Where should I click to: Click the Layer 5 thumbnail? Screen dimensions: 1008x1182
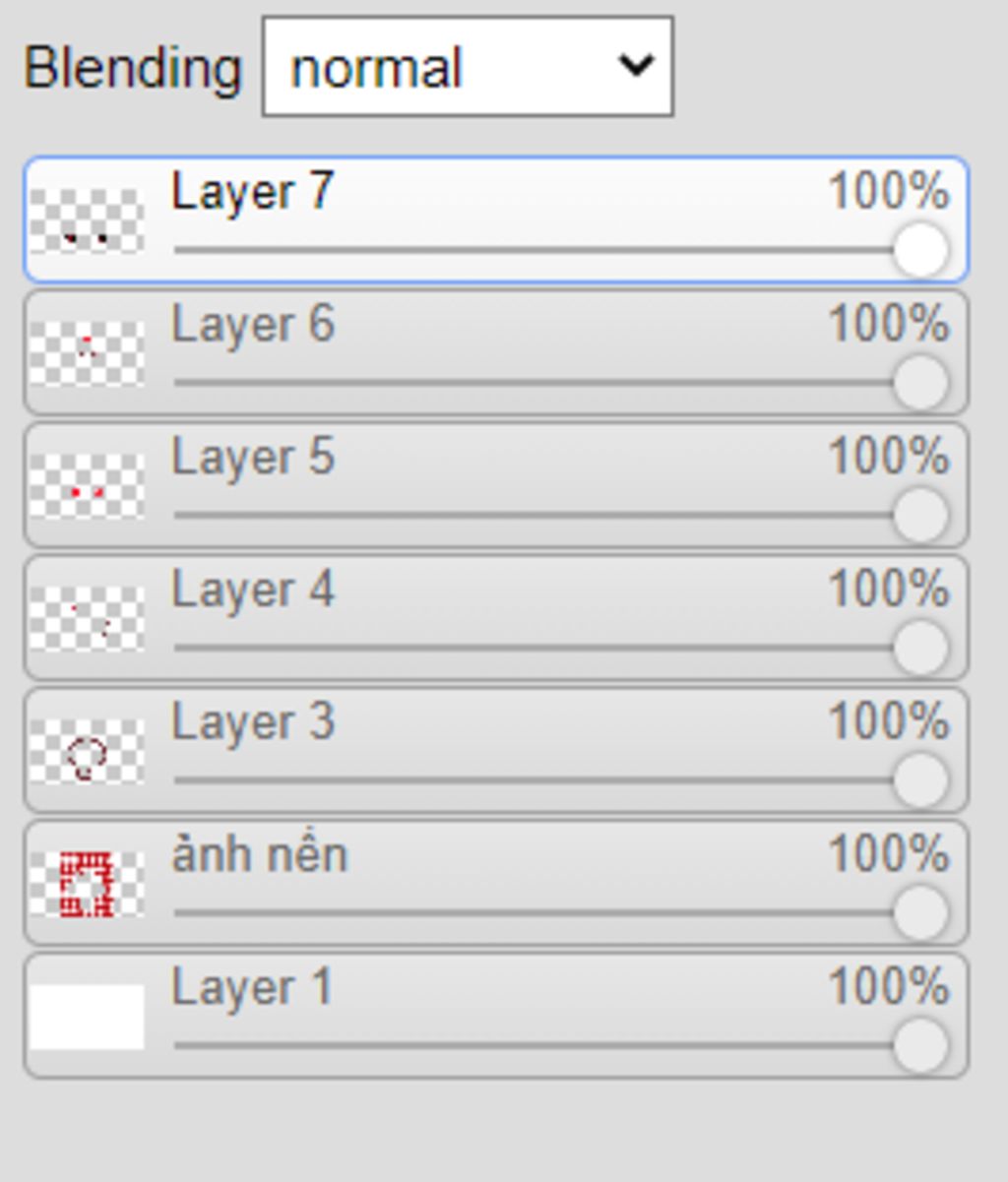click(x=87, y=486)
